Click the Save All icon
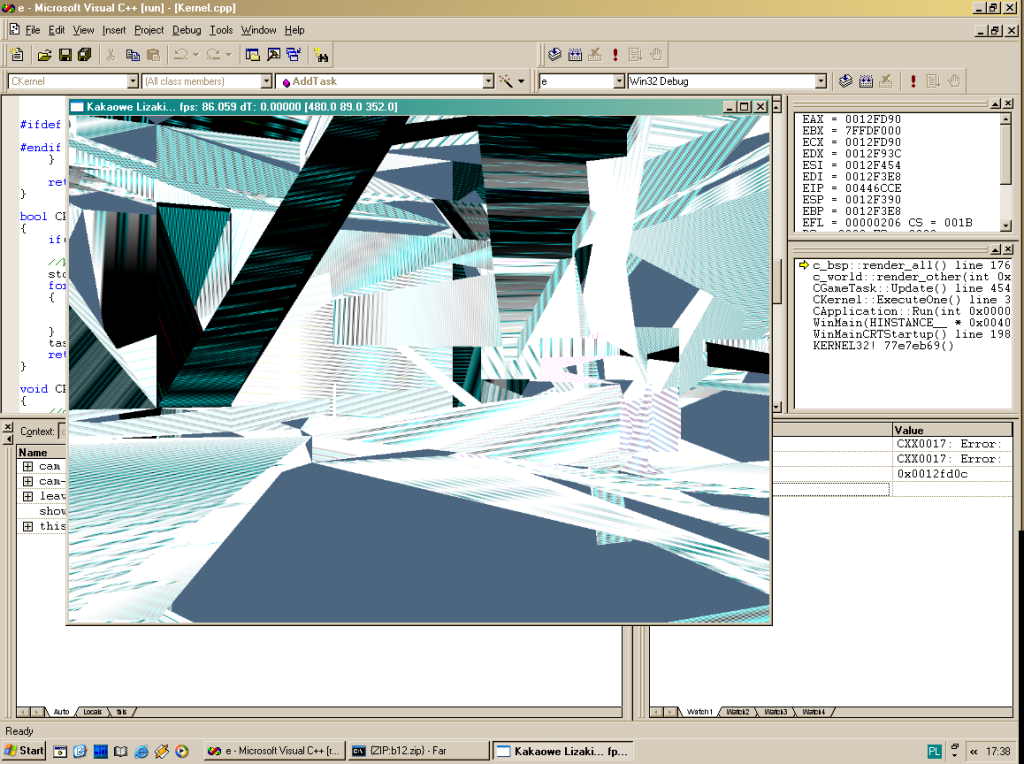This screenshot has height=764, width=1024. tap(85, 55)
